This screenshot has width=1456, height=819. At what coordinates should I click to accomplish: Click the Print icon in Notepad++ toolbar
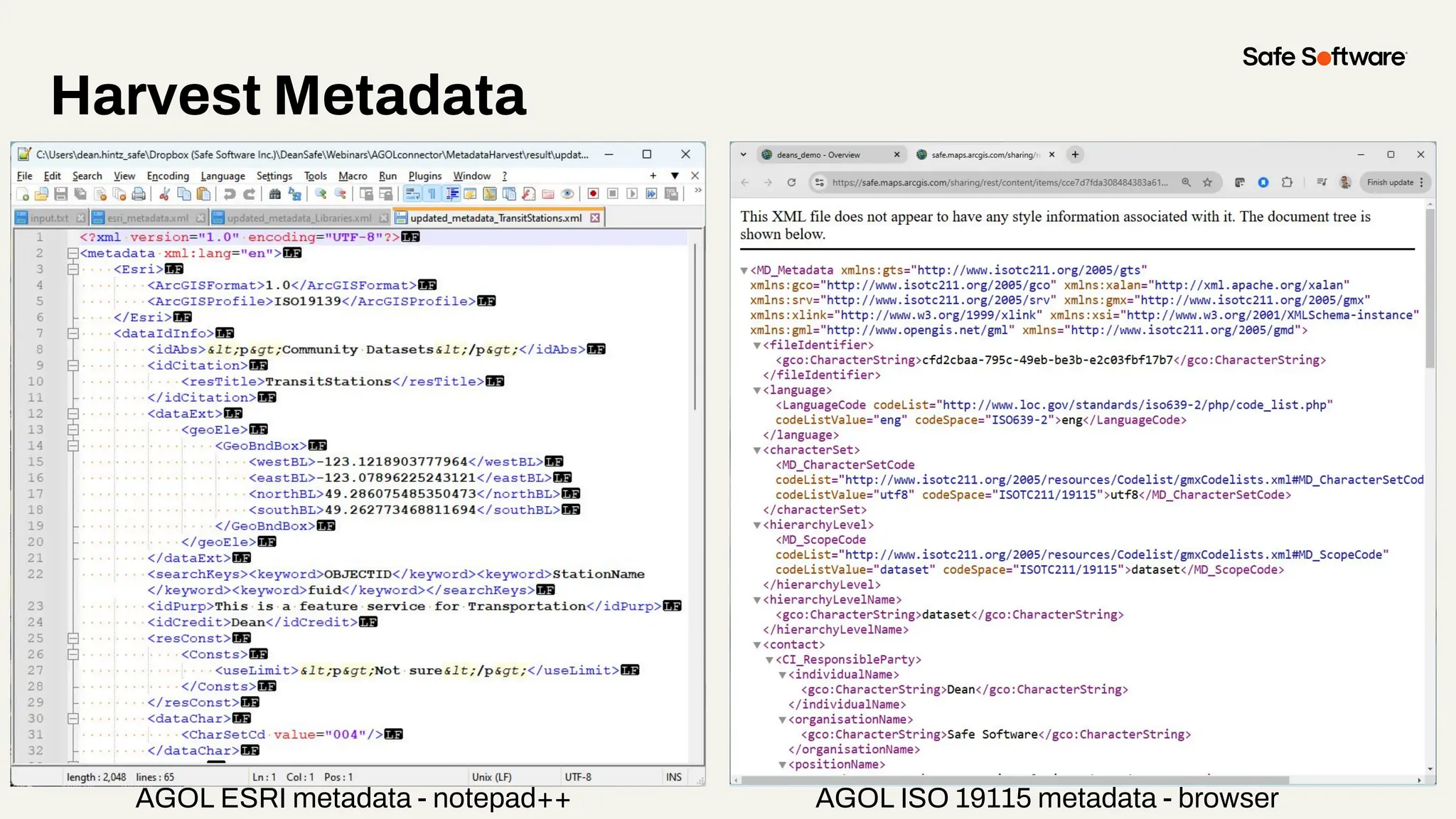coord(139,194)
